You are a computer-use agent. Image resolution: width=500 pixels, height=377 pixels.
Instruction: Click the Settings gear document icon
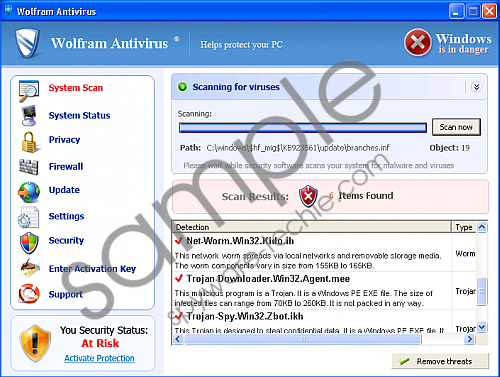point(28,217)
